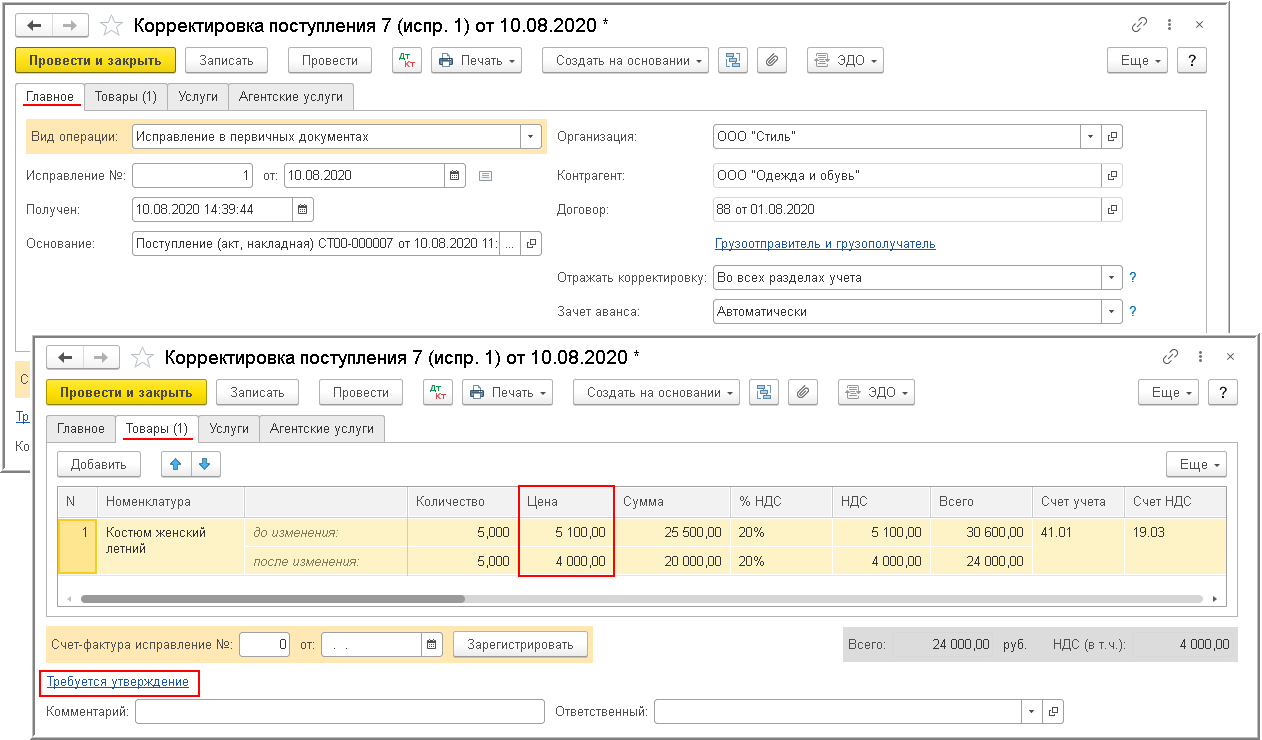Open the Еще menu above the goods table
The height and width of the screenshot is (740, 1262).
(x=1196, y=464)
